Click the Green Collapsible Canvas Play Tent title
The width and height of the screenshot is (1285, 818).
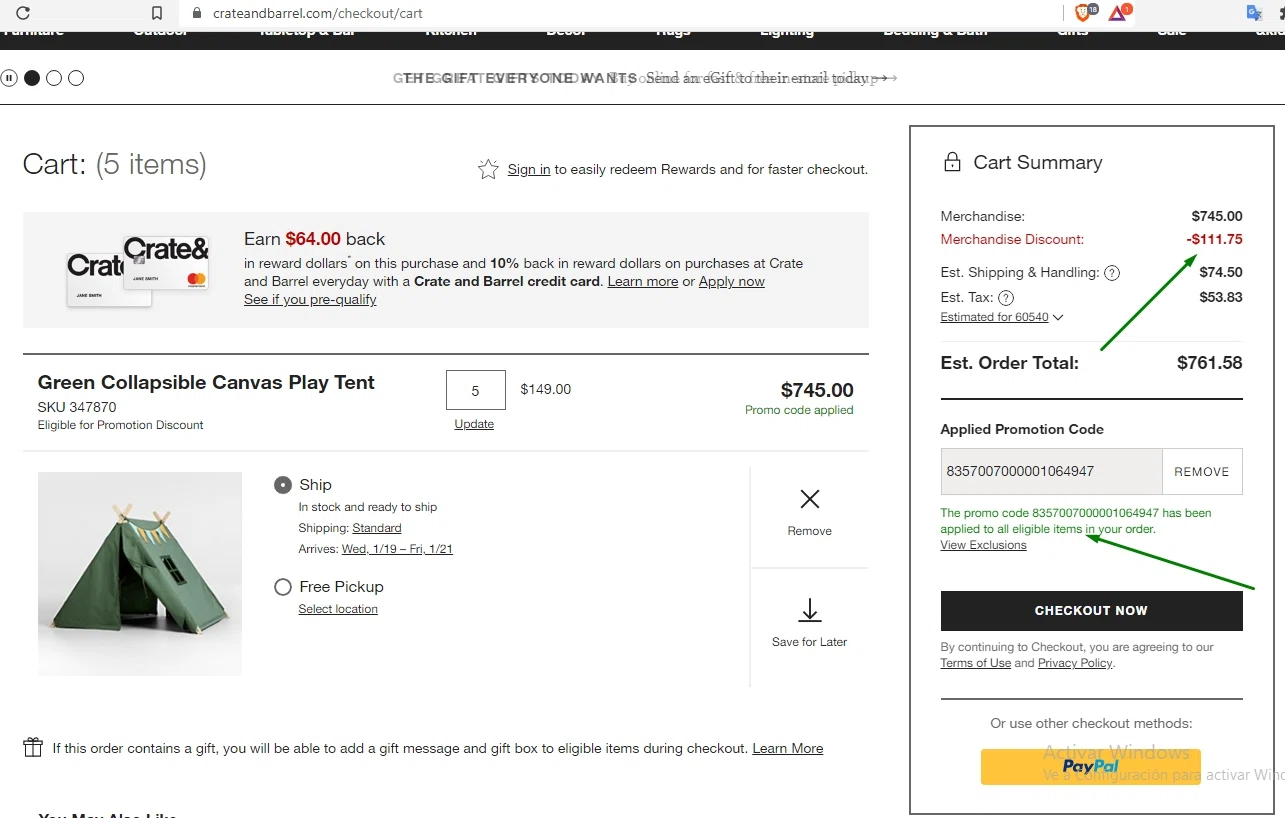tap(206, 382)
